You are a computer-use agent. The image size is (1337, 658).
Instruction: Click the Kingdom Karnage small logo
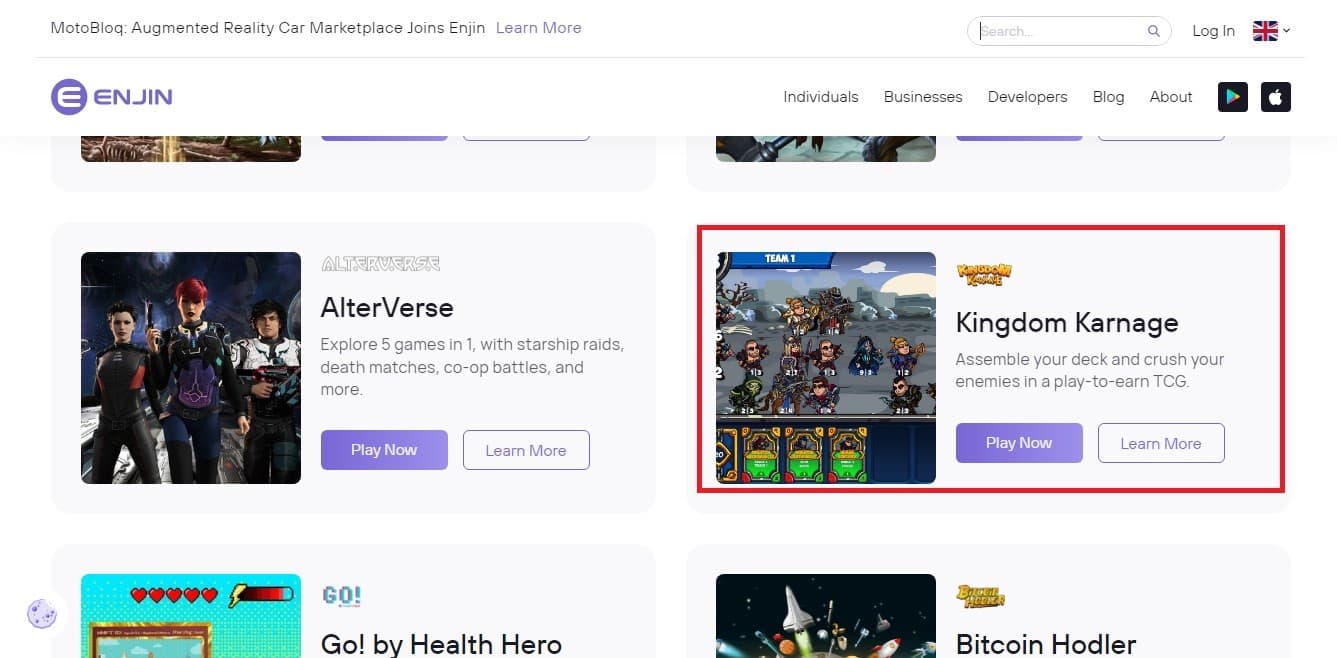[x=984, y=275]
